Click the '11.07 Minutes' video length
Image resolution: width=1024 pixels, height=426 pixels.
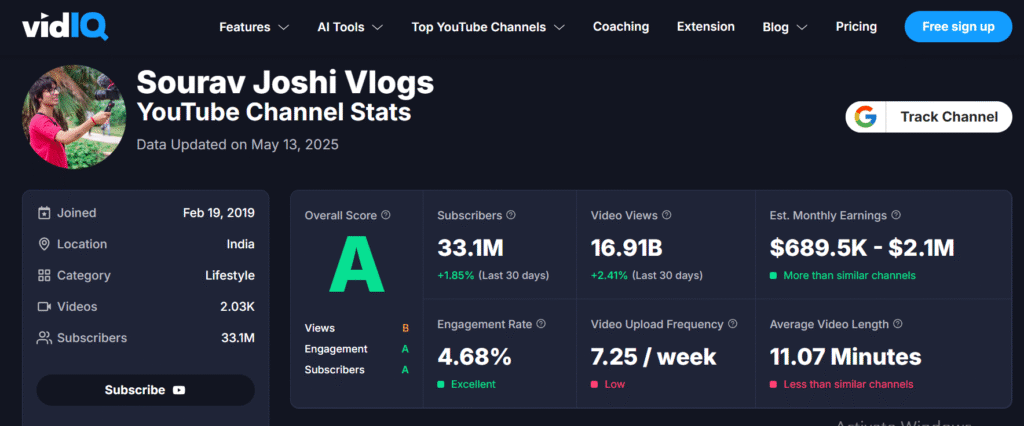click(x=846, y=357)
